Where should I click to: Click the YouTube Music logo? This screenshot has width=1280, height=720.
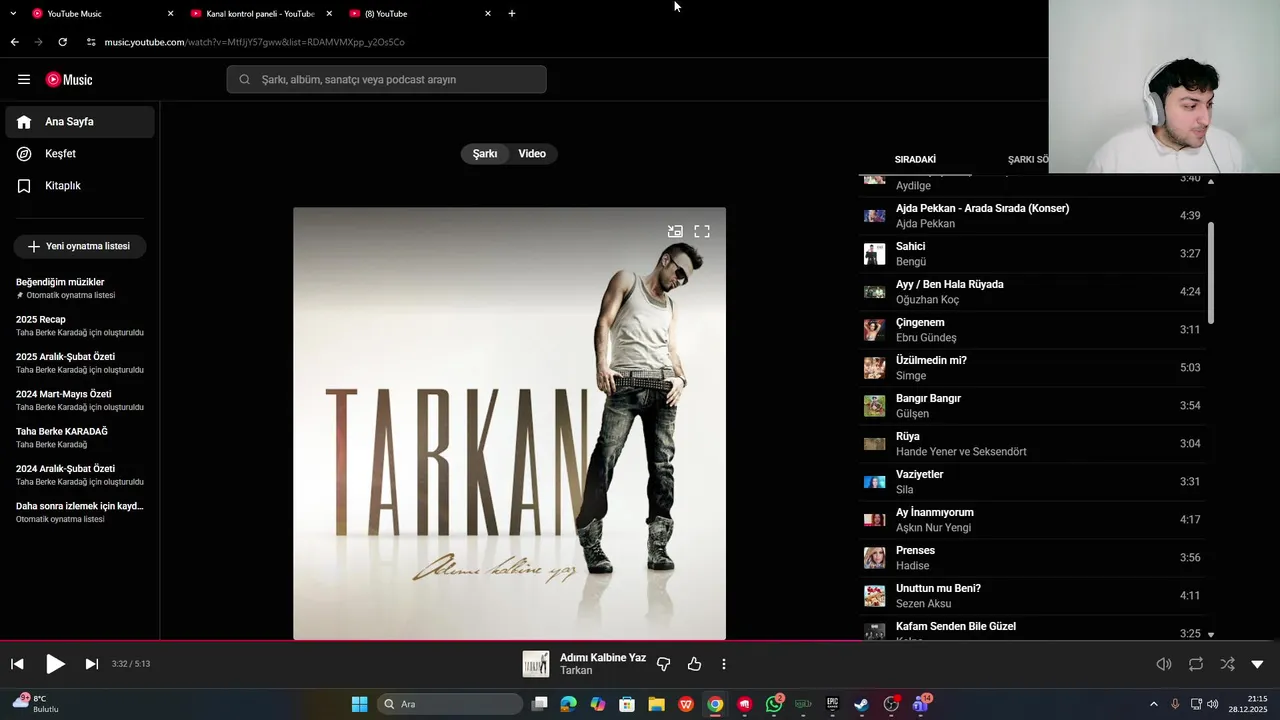click(x=69, y=80)
